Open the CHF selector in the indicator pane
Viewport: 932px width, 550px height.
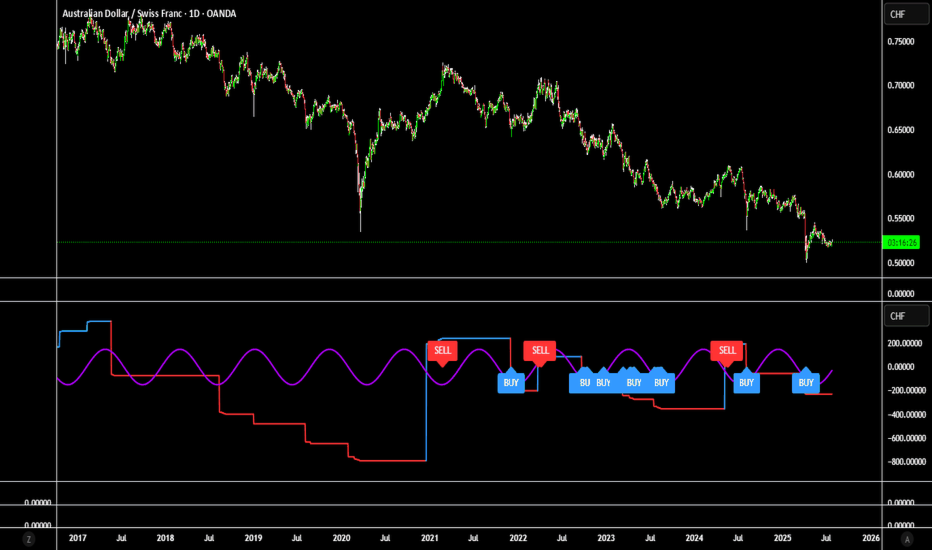[x=906, y=316]
